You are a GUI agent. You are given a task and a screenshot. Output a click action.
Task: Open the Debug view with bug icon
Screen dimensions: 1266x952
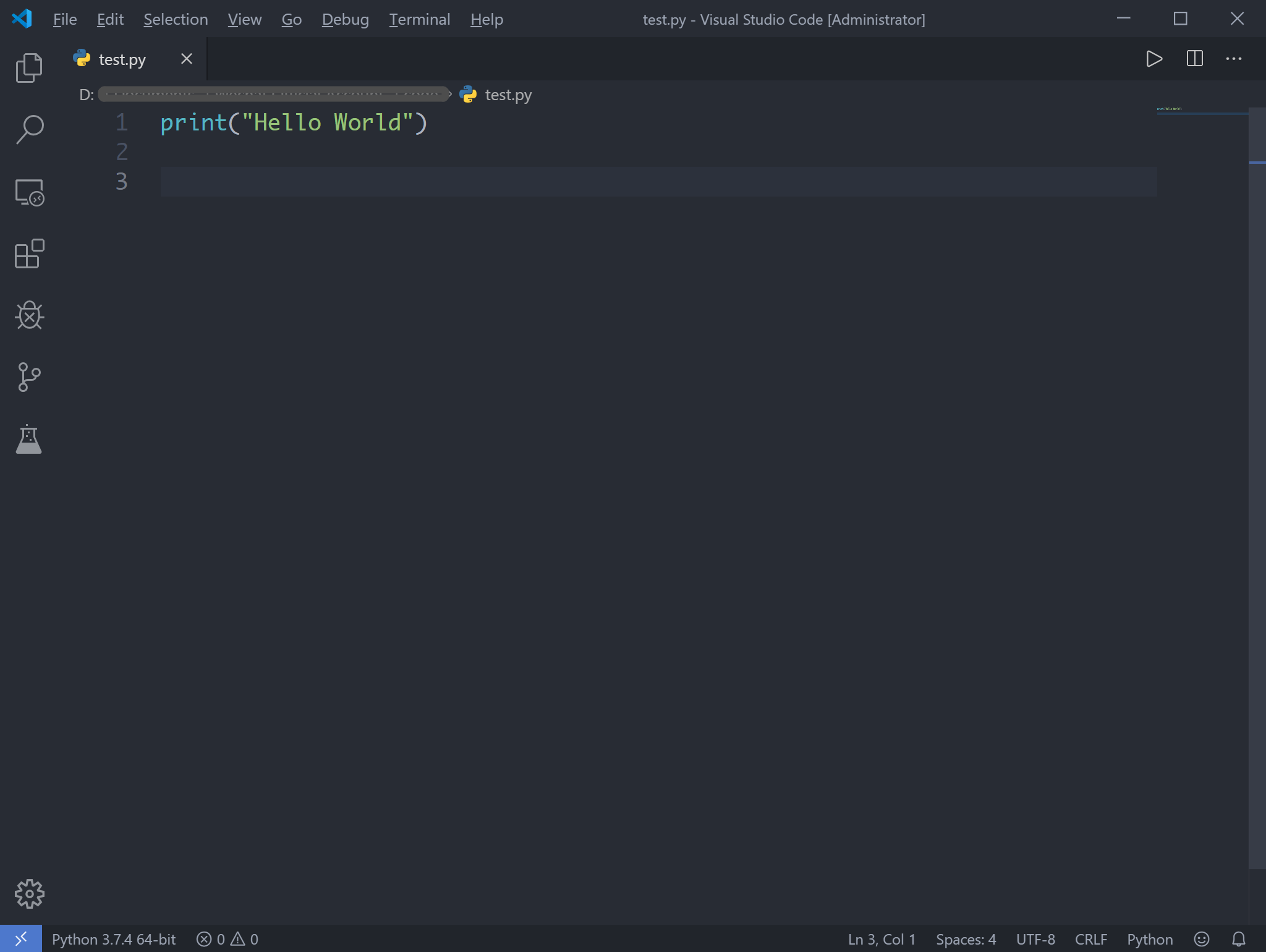click(x=29, y=315)
